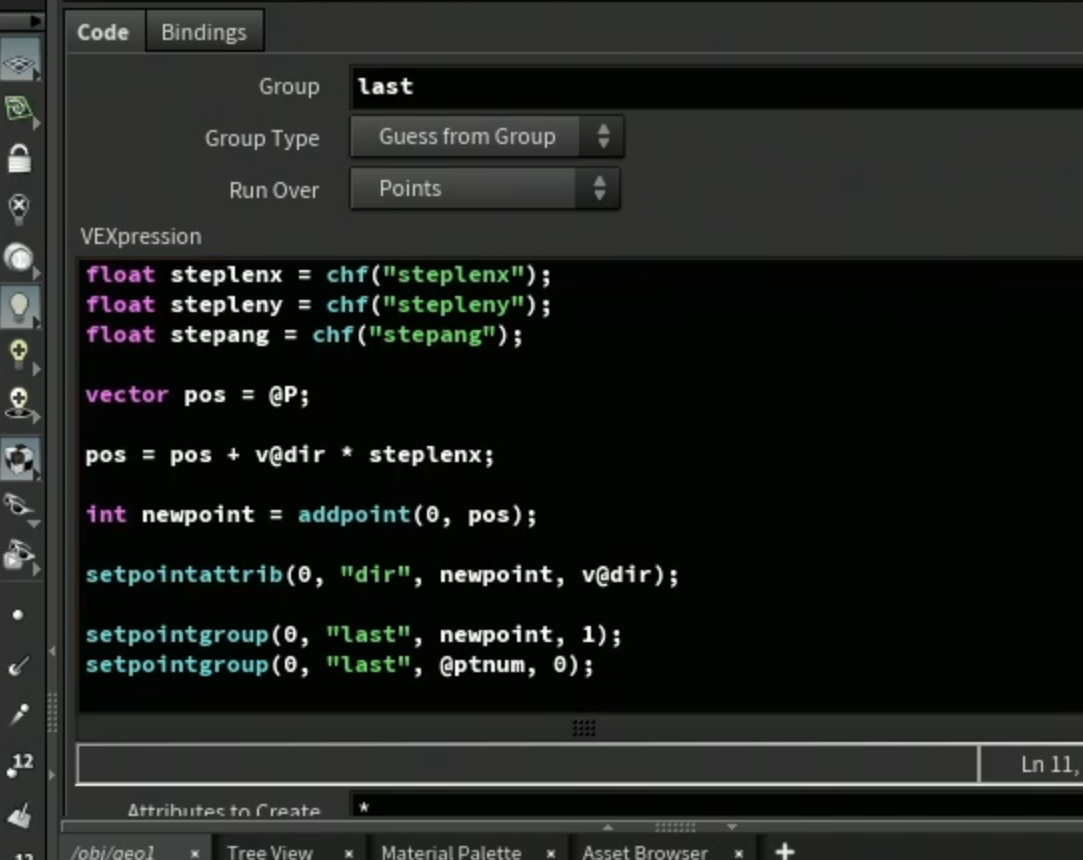
Task: Toggle the construction plane icon
Action: point(19,63)
